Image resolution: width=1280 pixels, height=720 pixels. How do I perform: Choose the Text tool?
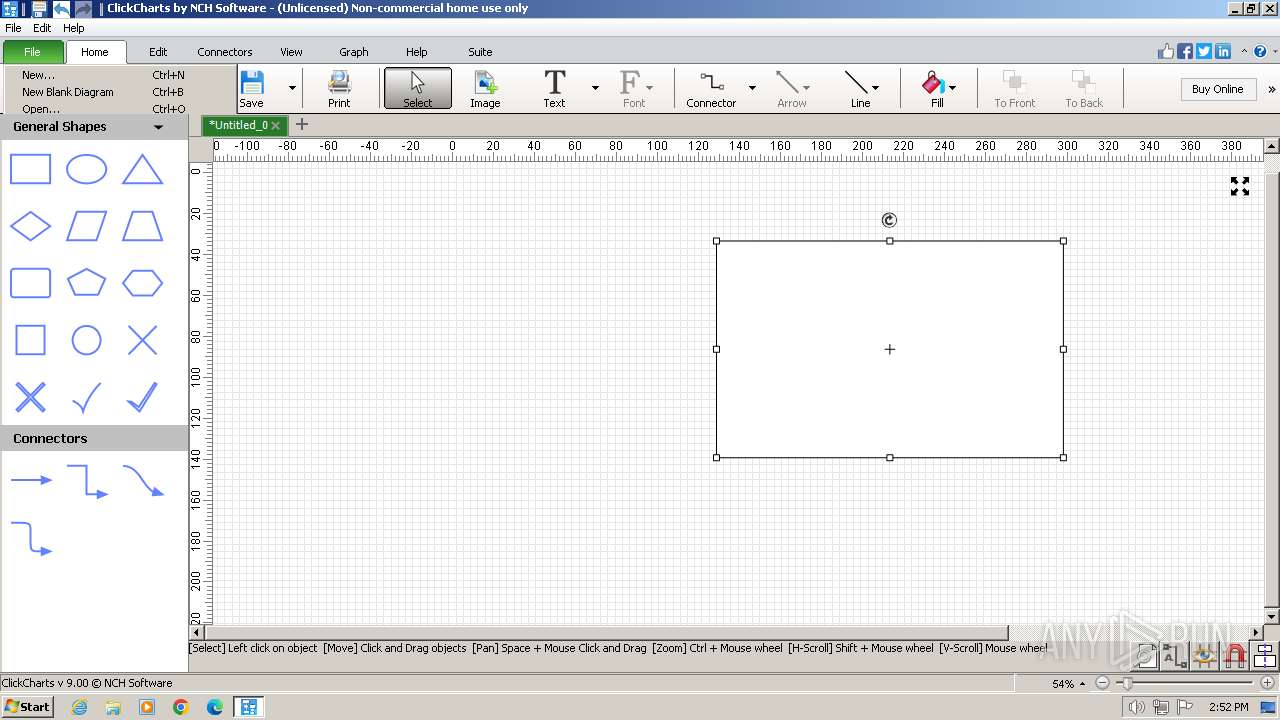coord(554,88)
